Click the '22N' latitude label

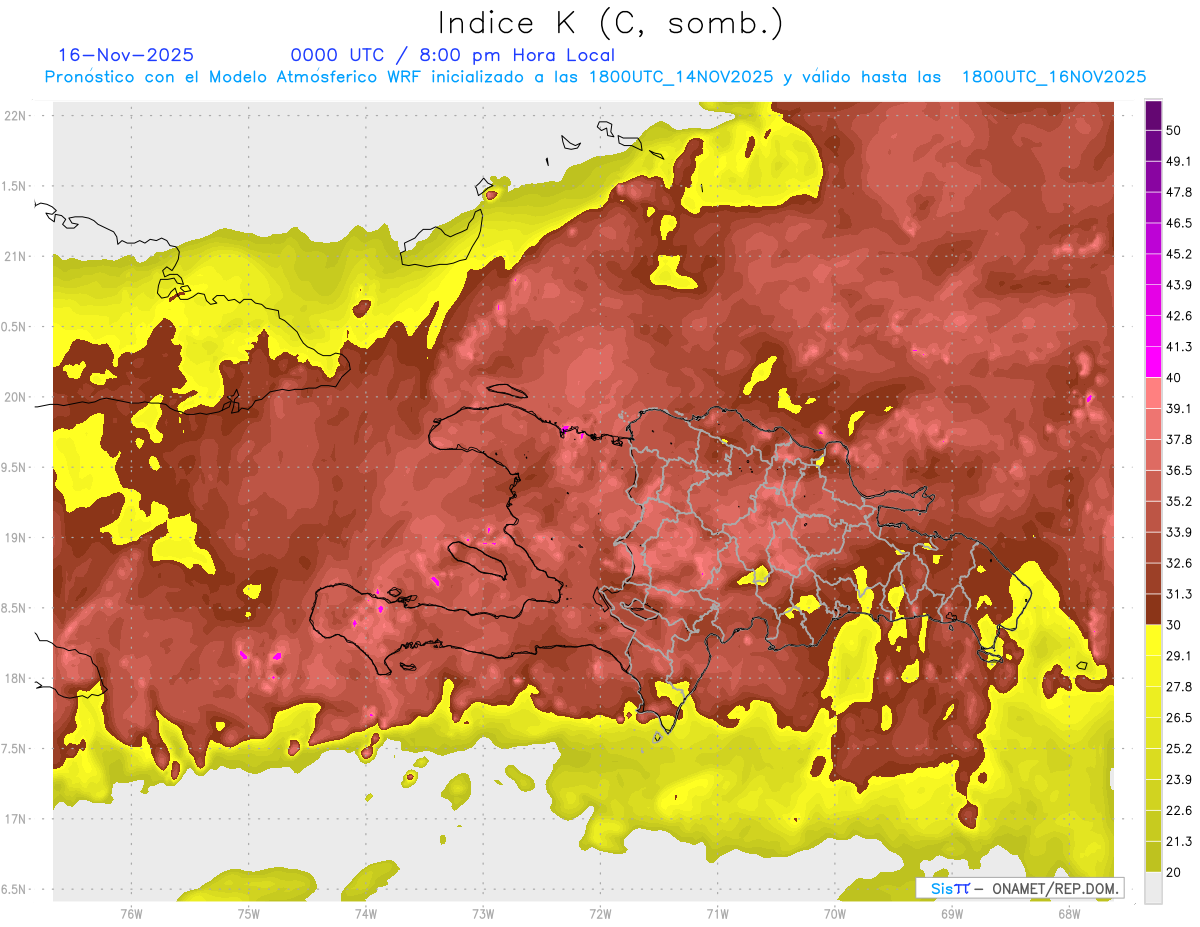click(16, 115)
